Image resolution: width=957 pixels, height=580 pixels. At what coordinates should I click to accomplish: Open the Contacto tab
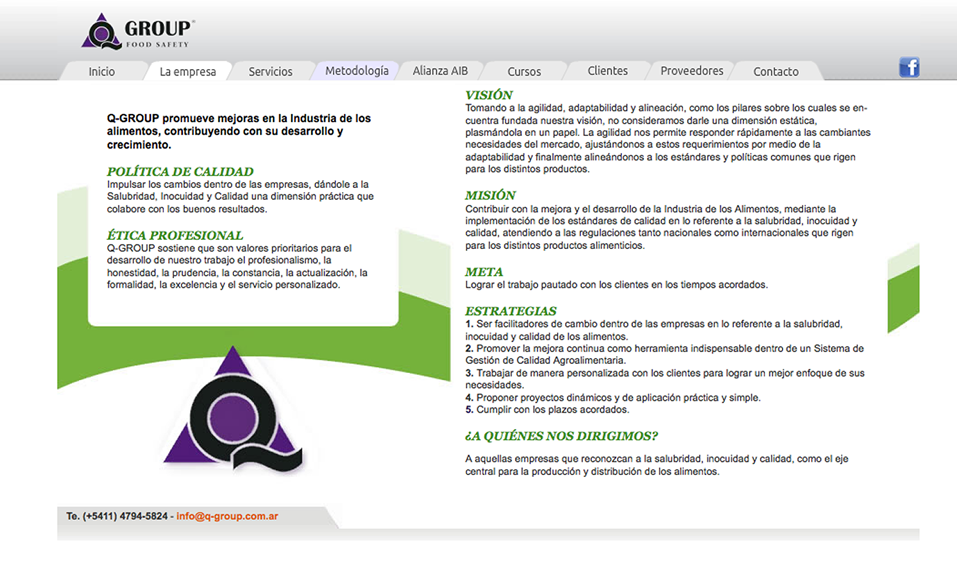[776, 71]
